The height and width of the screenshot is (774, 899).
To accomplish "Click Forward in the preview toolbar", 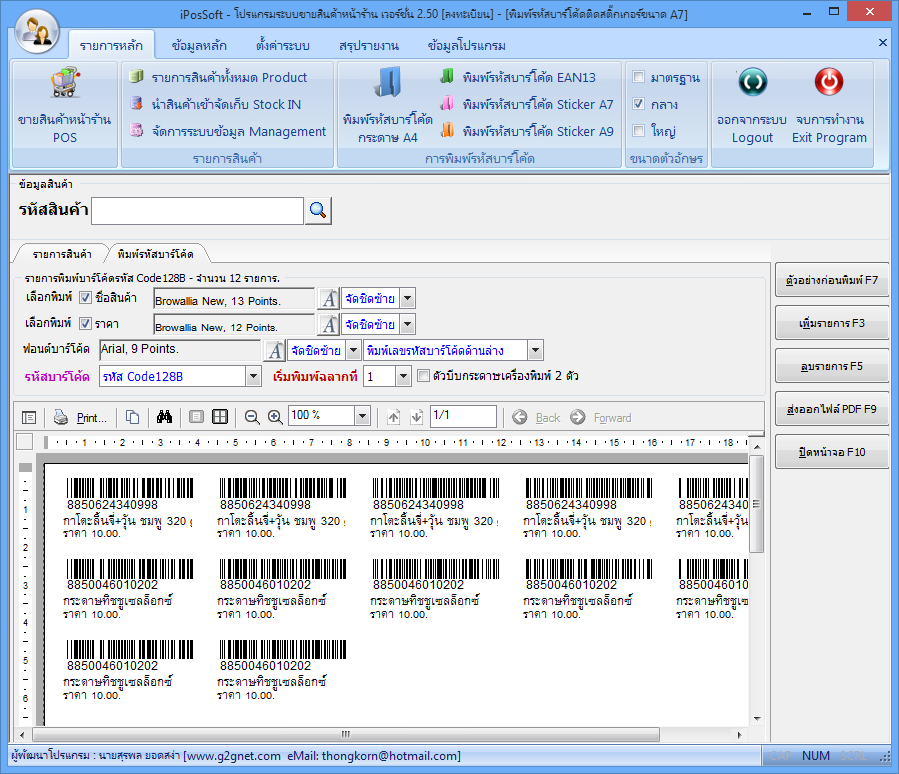I will tap(601, 417).
